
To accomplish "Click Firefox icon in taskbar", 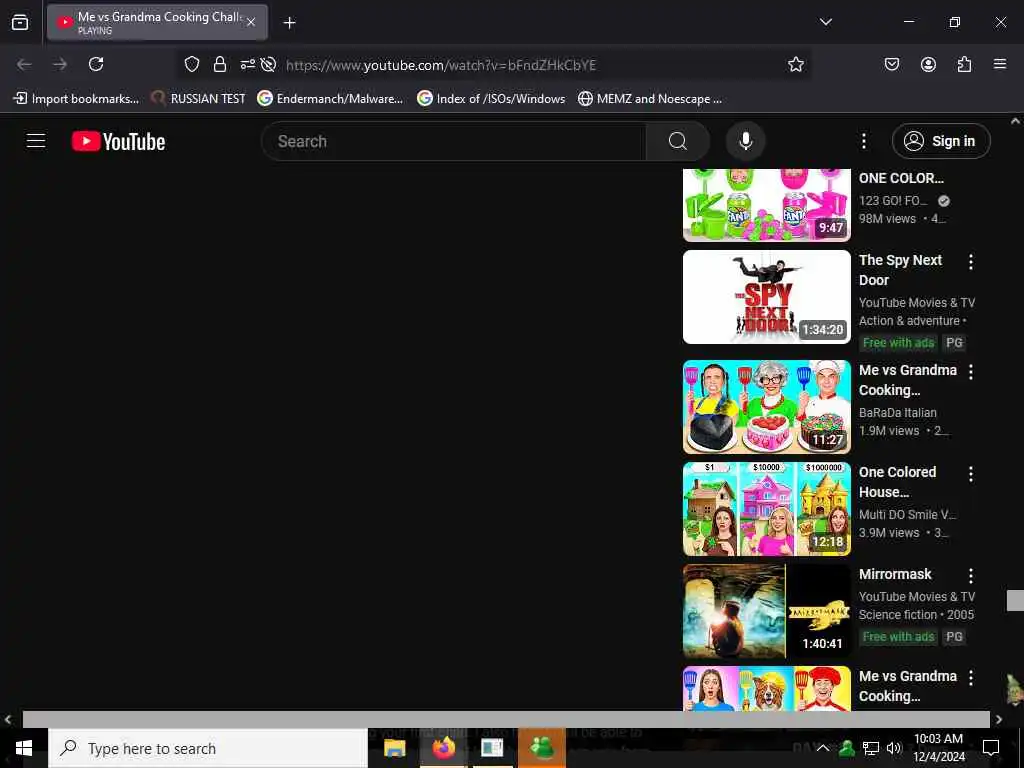I will 443,748.
